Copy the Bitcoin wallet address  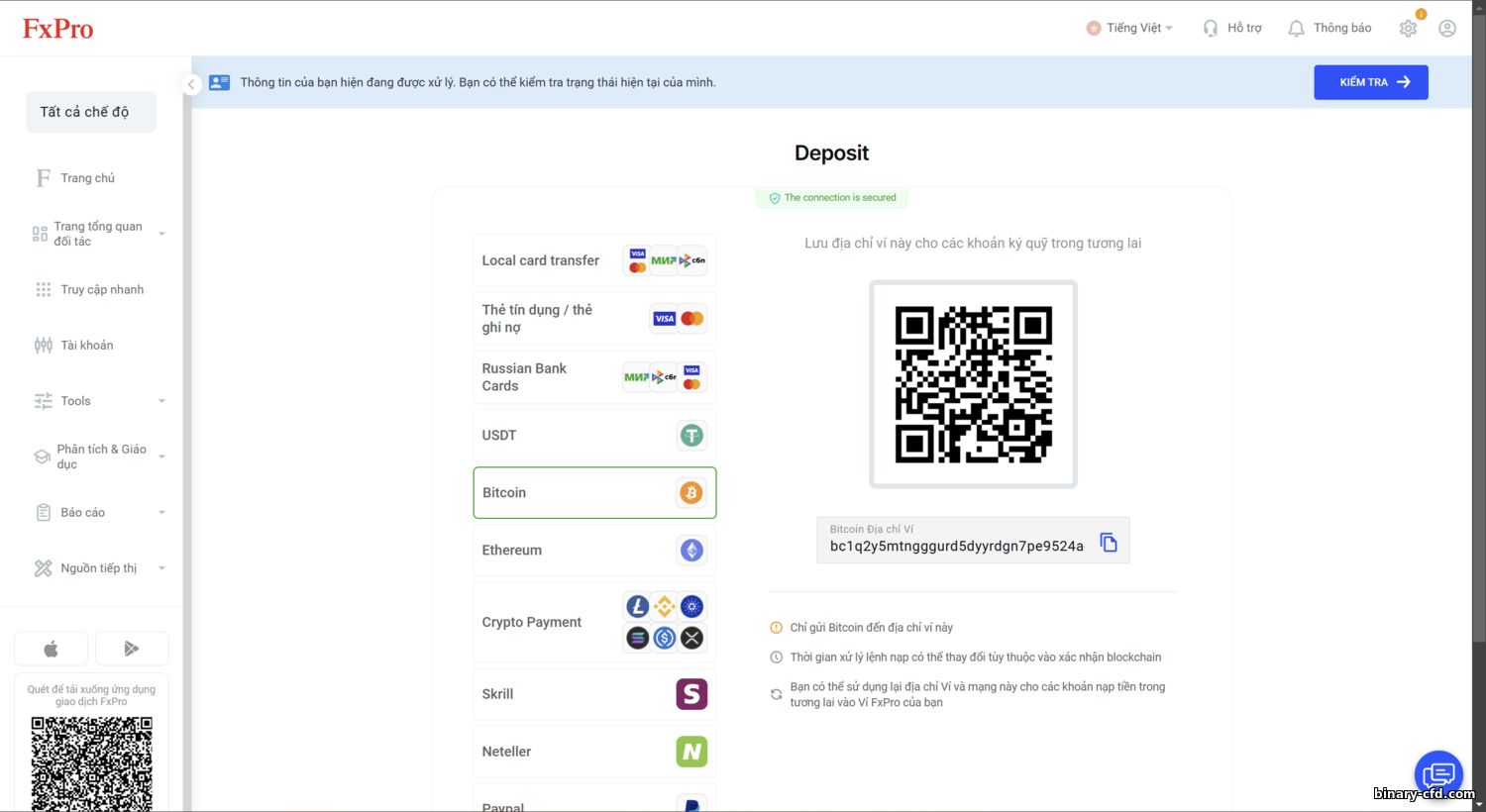1109,543
